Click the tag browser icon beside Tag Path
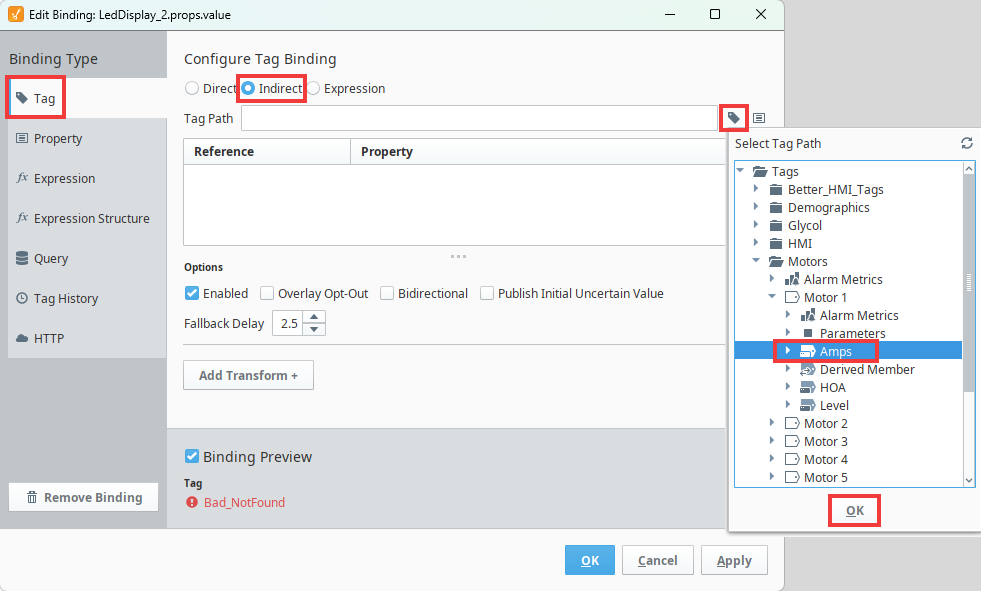The image size is (981, 591). [733, 118]
